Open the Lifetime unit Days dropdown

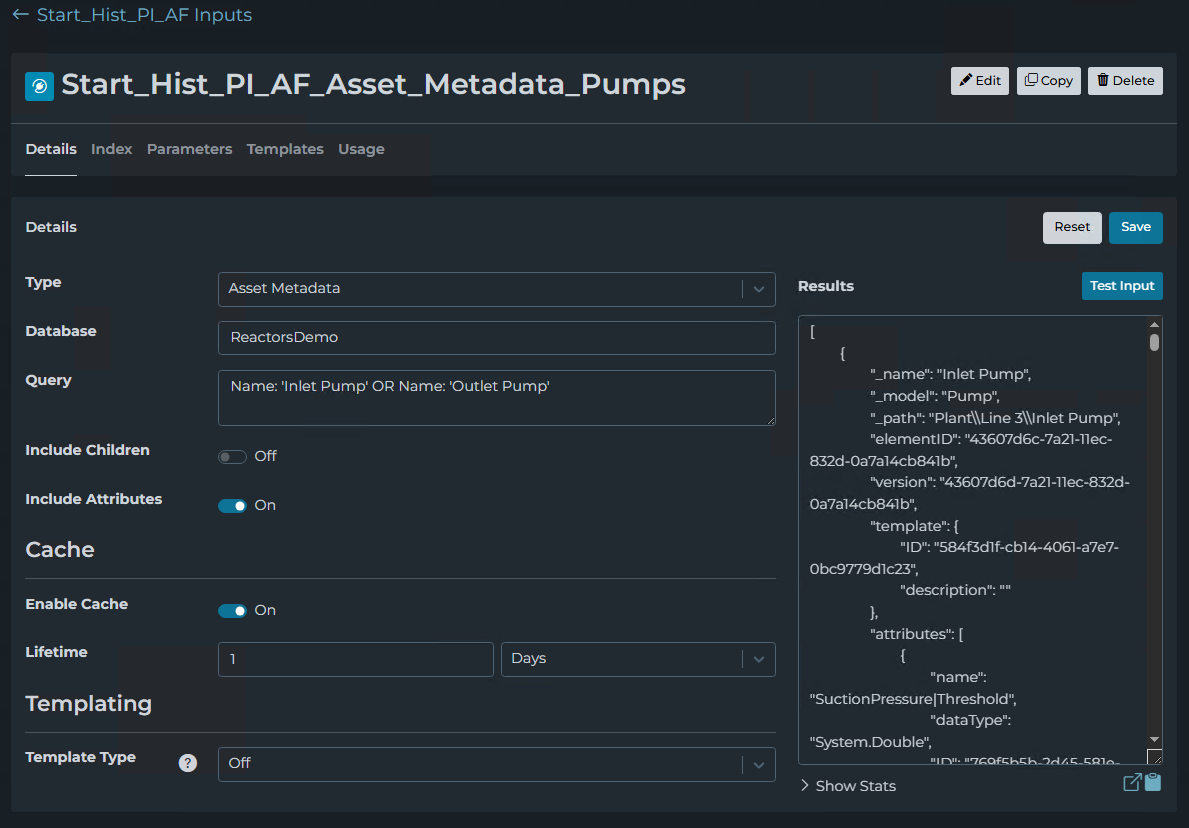click(x=637, y=660)
